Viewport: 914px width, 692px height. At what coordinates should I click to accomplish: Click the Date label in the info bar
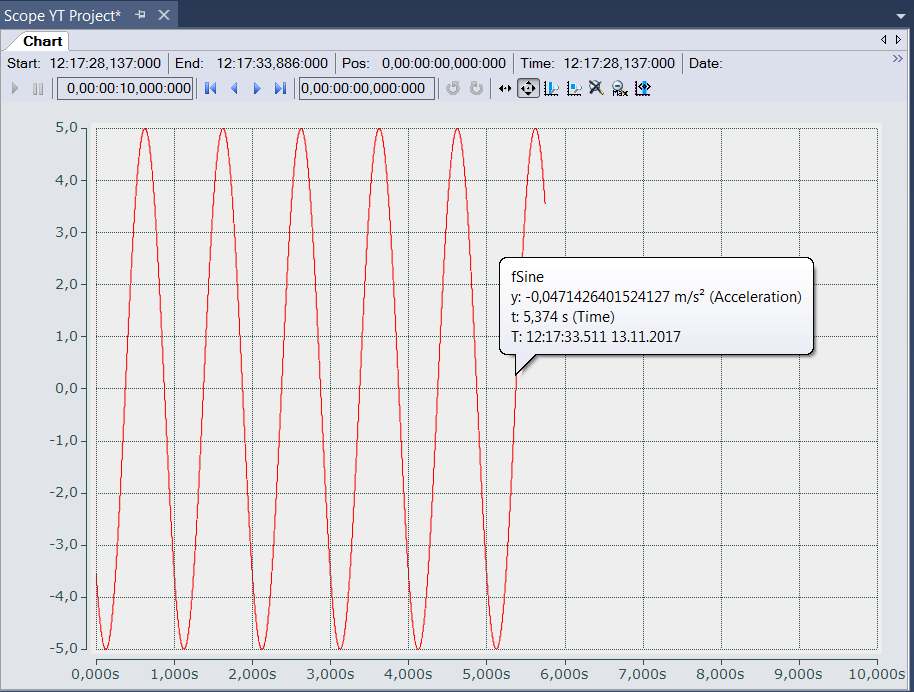click(705, 63)
